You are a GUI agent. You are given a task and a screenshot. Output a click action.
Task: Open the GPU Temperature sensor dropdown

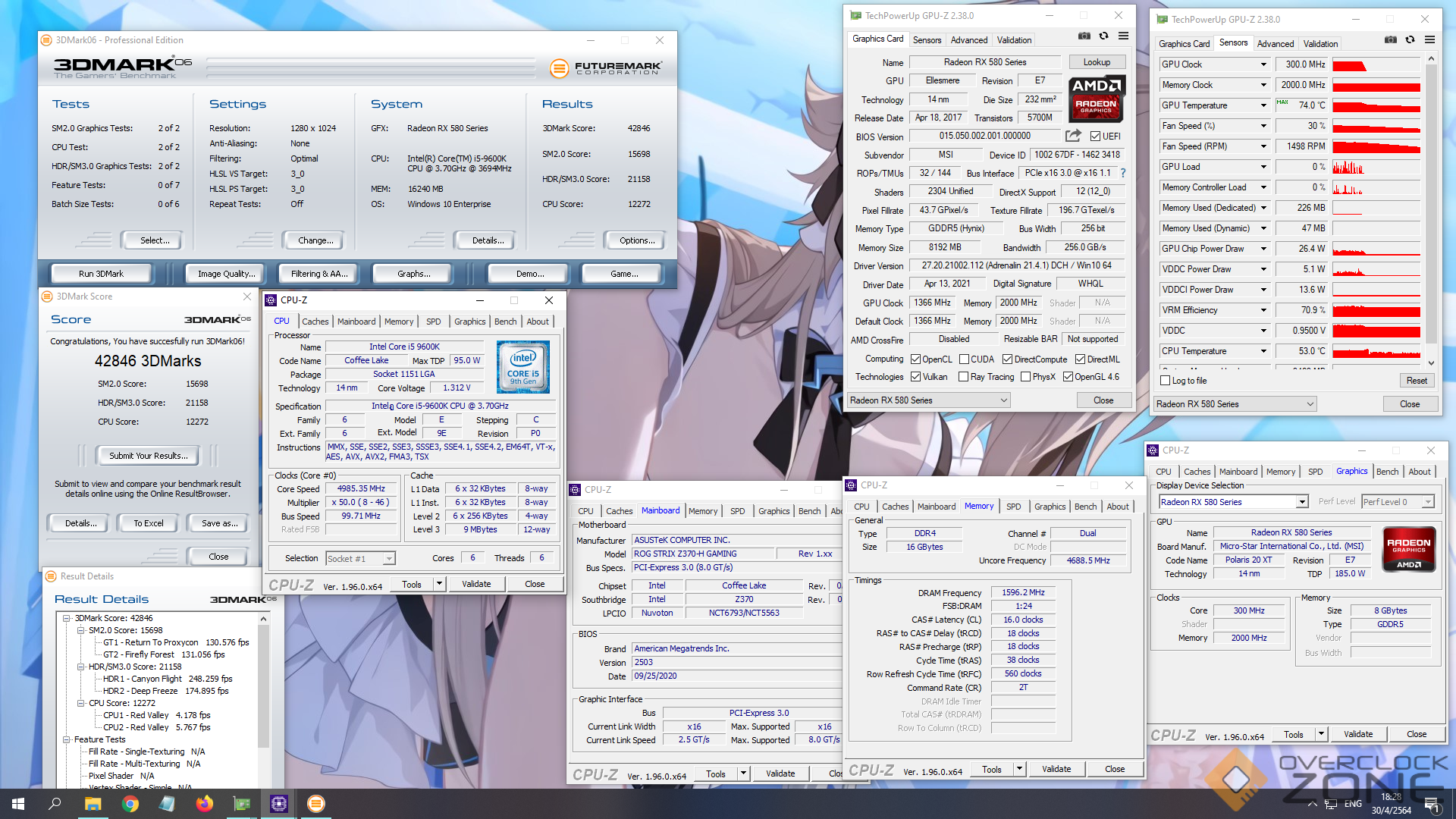point(1263,105)
